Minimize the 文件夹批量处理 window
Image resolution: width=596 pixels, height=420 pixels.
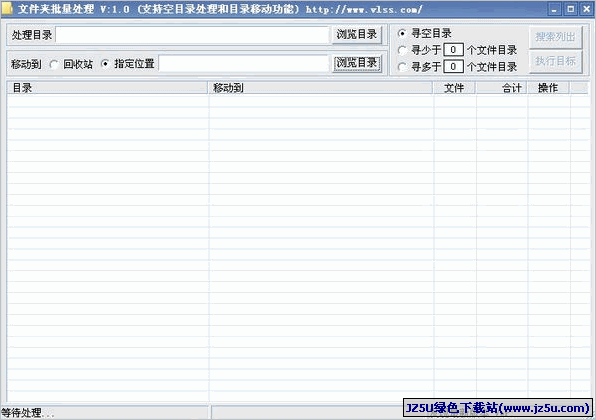(554, 9)
